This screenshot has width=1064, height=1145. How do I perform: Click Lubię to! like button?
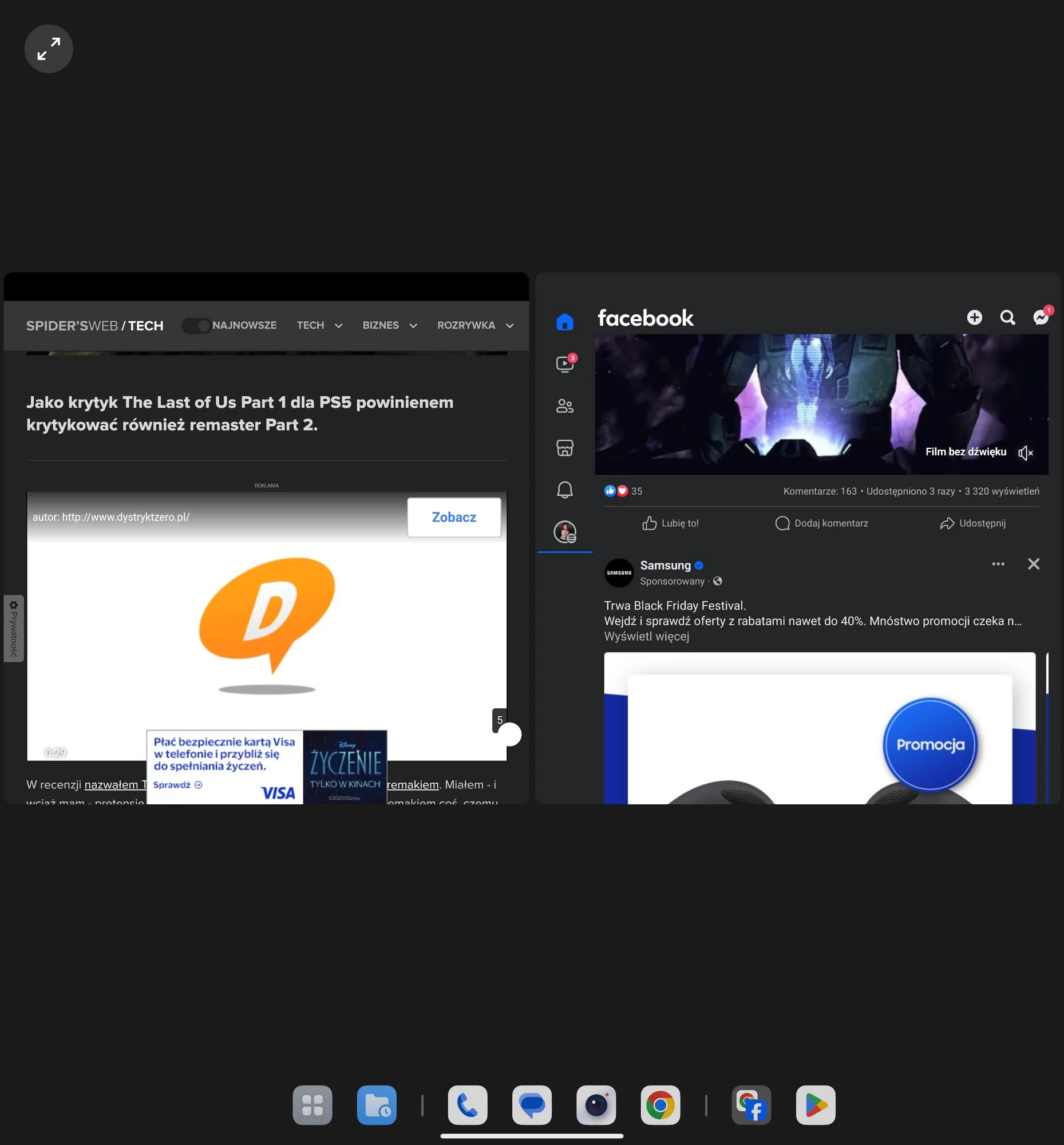point(670,523)
